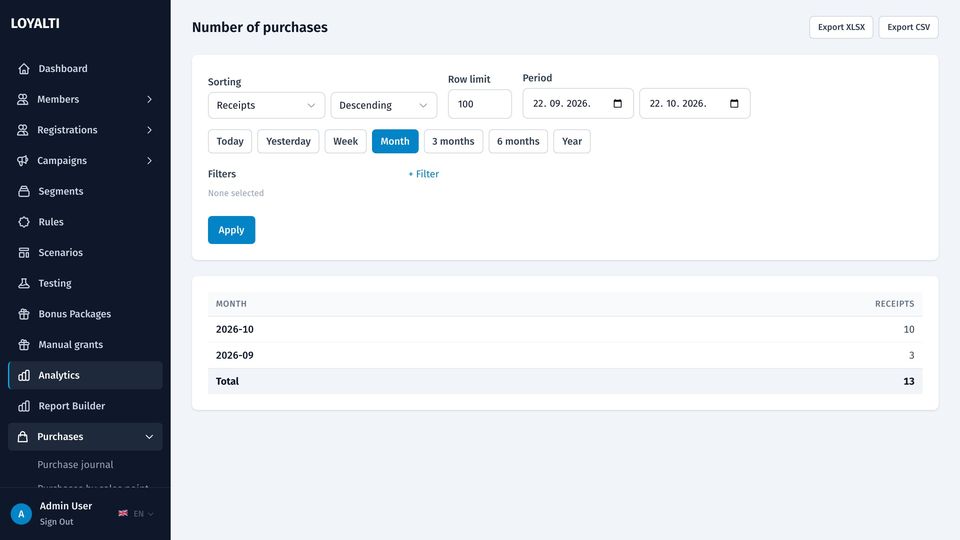Choose the 6 months period preset
Screen dimensions: 960x540
pyautogui.click(x=518, y=141)
